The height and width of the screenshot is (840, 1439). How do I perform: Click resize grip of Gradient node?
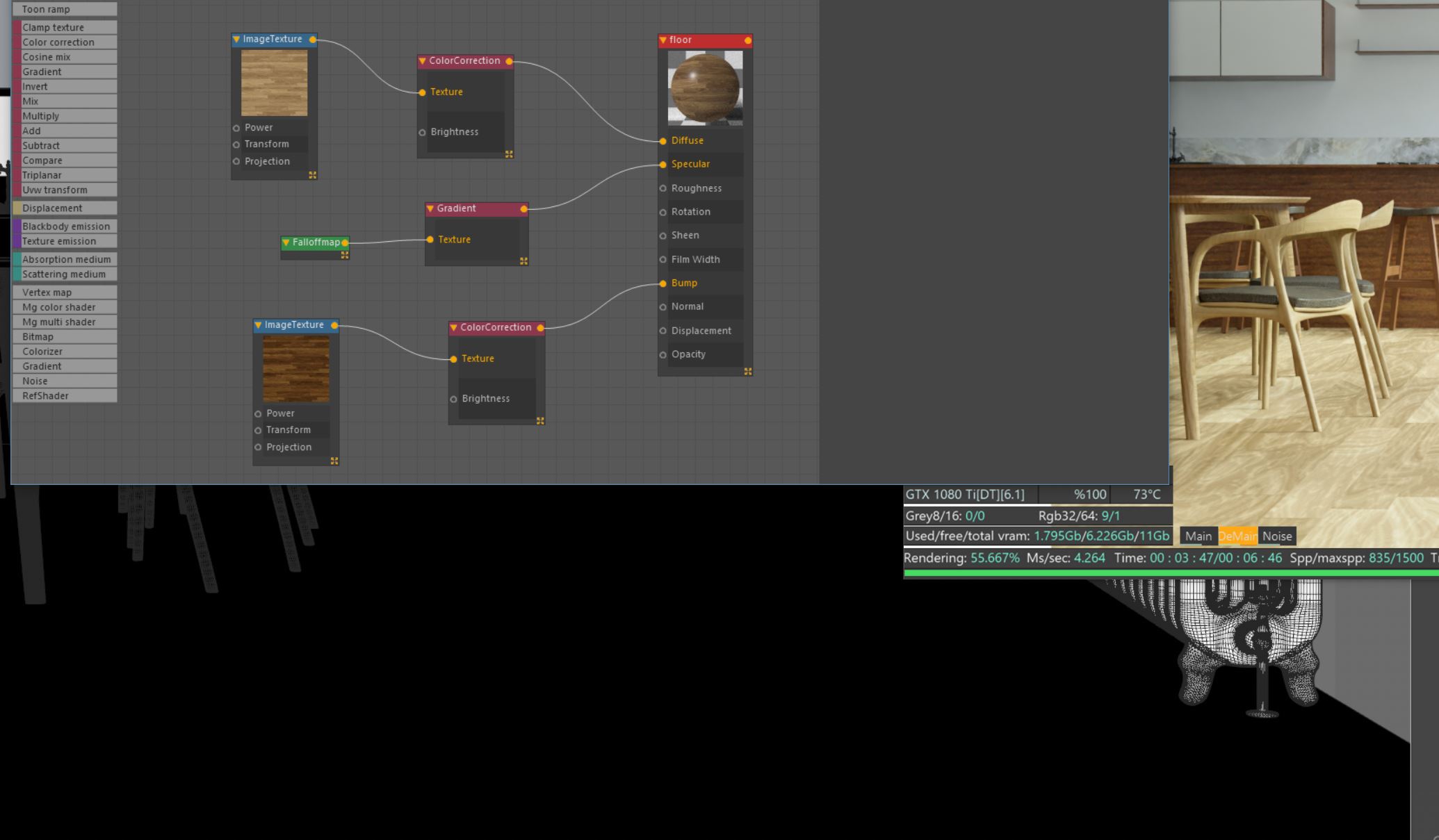click(x=523, y=261)
